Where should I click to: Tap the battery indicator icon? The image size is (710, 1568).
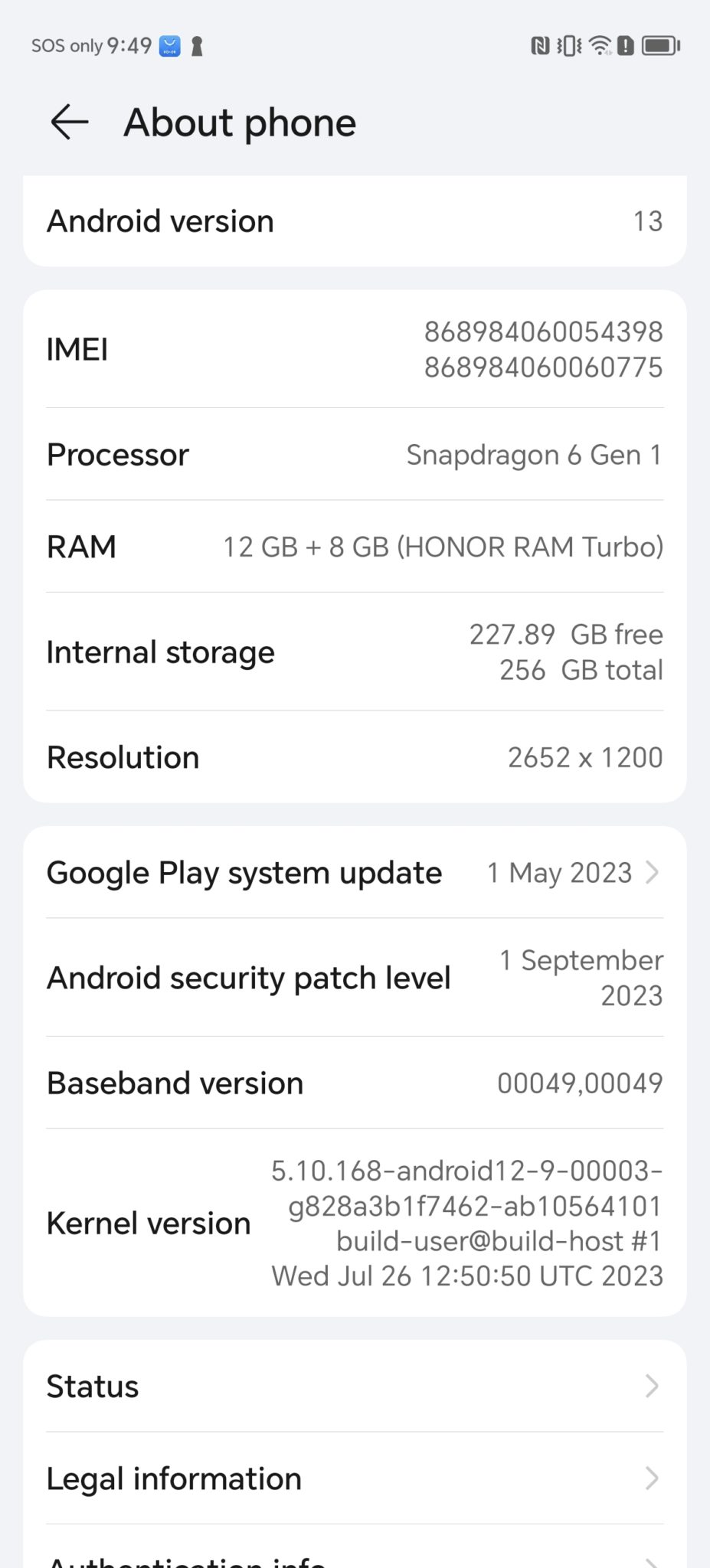[660, 46]
